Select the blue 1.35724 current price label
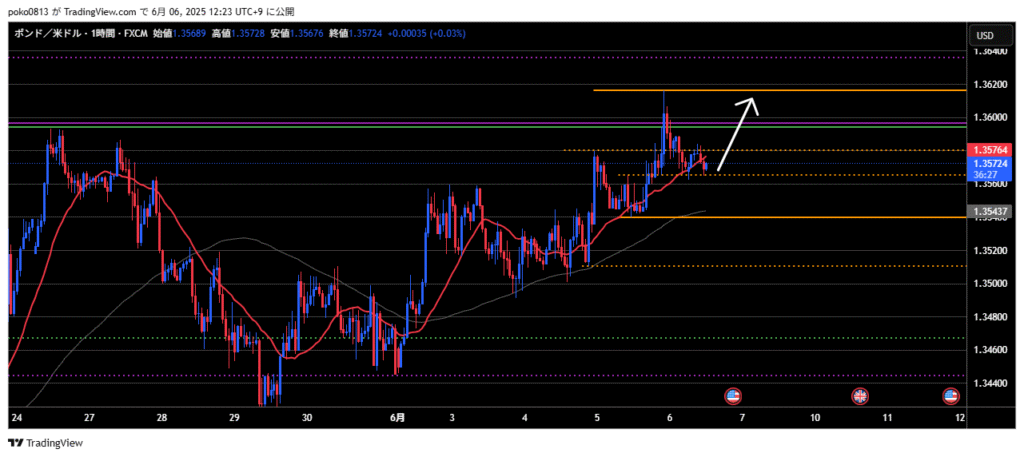Image resolution: width=1024 pixels, height=457 pixels. [x=991, y=162]
